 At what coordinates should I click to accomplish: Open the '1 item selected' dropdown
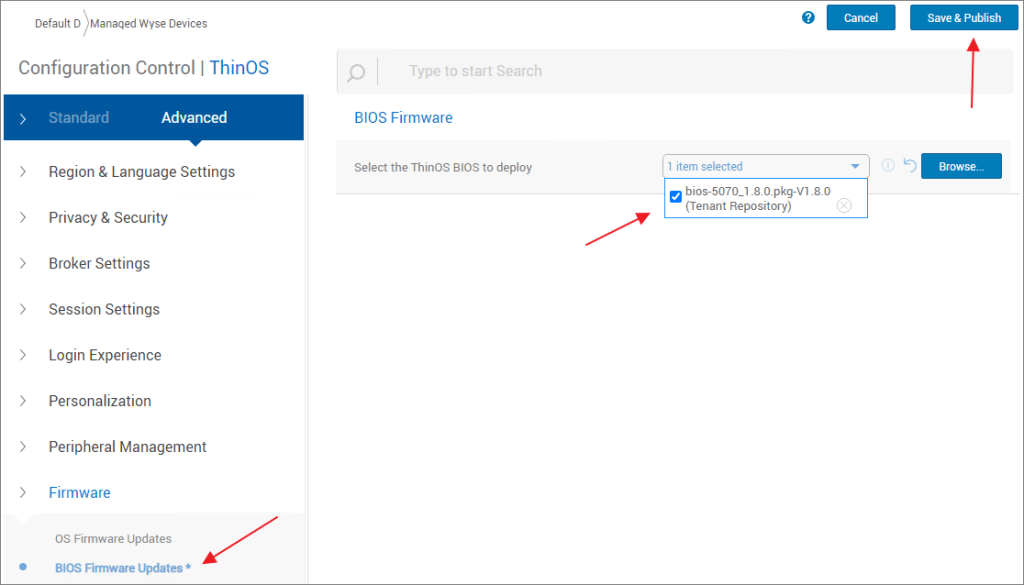coord(765,166)
